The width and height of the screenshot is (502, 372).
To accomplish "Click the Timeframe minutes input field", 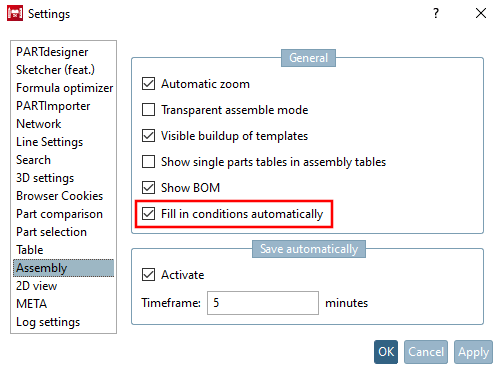I will pos(263,303).
